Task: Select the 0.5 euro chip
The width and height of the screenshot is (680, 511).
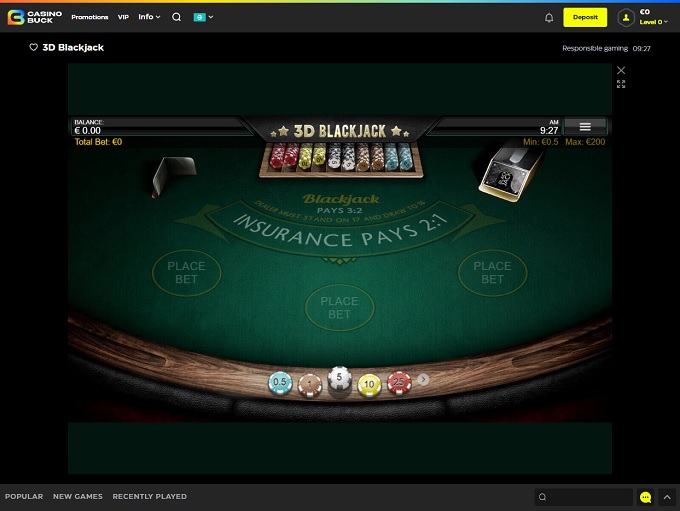Action: (x=280, y=383)
